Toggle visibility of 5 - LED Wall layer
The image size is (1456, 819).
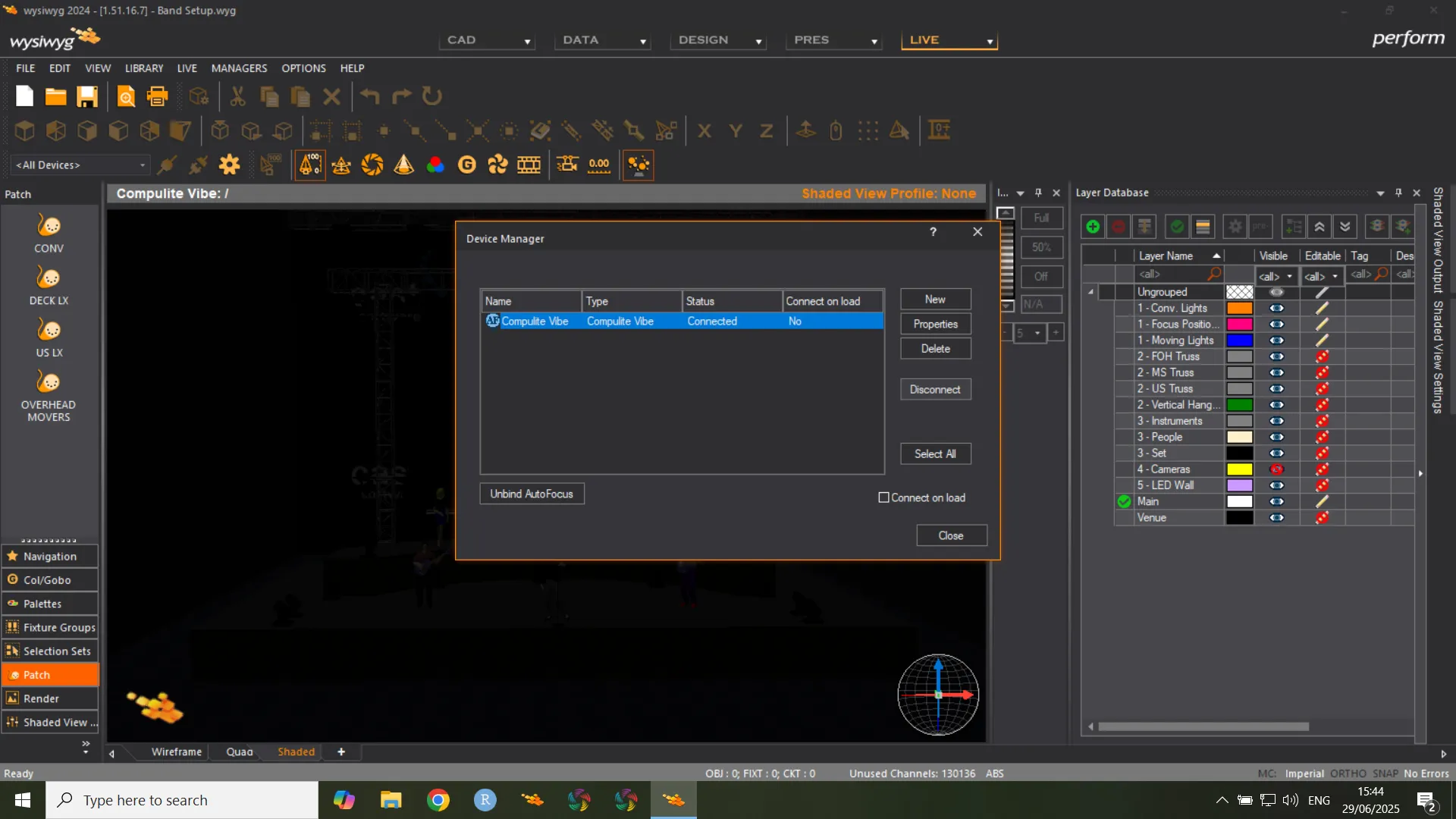(1277, 485)
